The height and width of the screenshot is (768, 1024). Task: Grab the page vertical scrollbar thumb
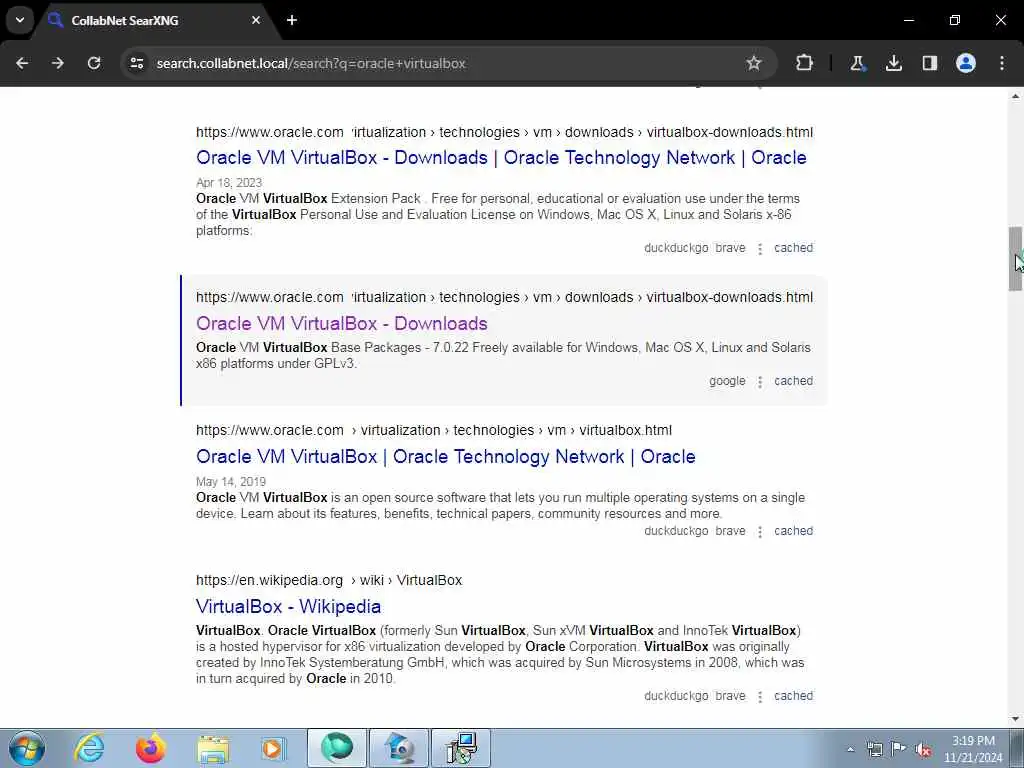[x=1015, y=259]
